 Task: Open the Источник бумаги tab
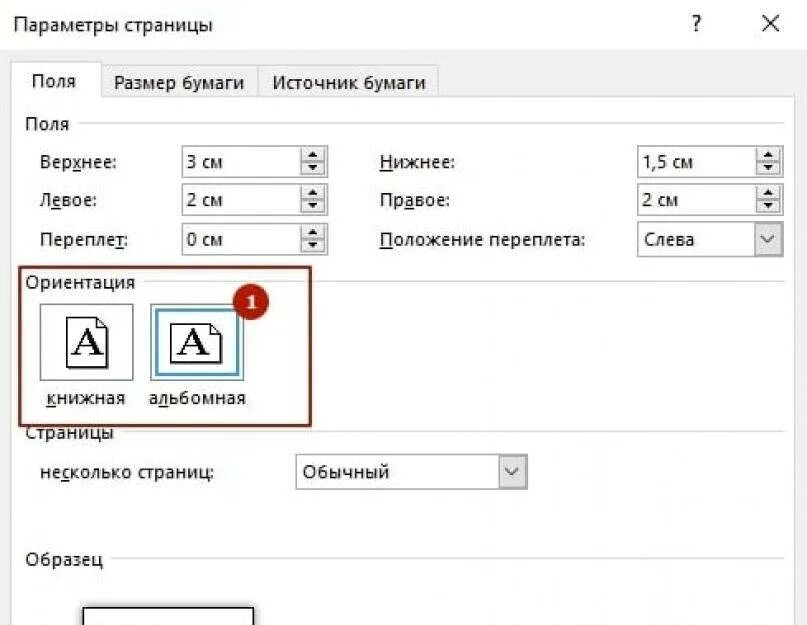pos(348,82)
